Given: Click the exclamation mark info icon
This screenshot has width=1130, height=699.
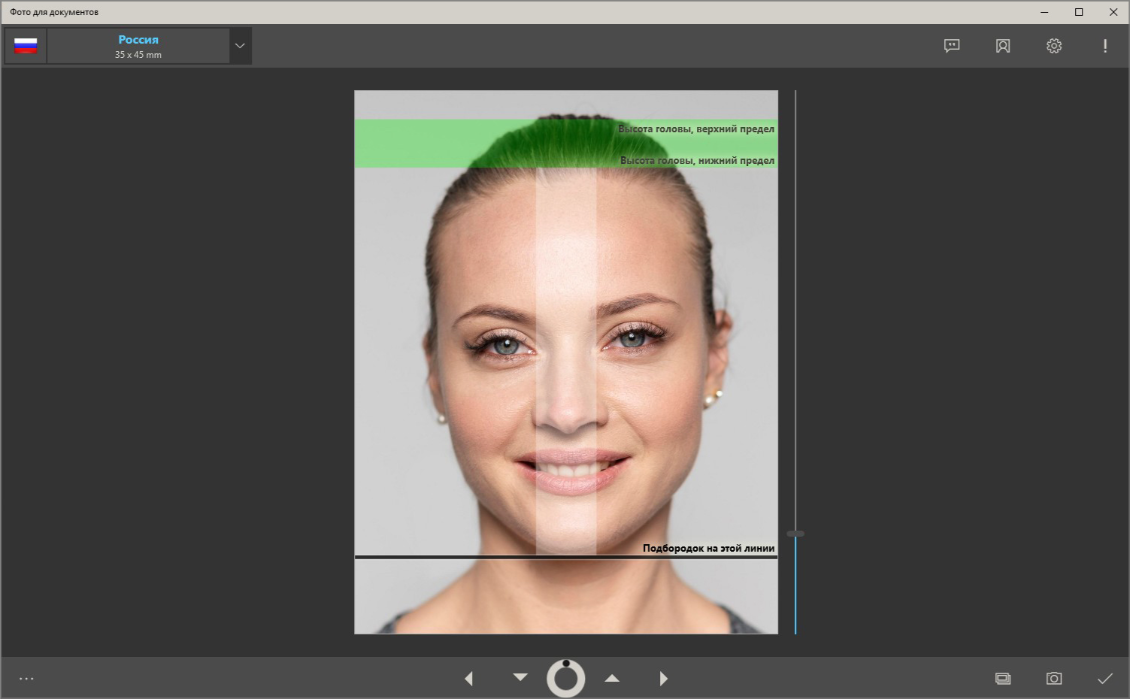Looking at the screenshot, I should click(1105, 46).
